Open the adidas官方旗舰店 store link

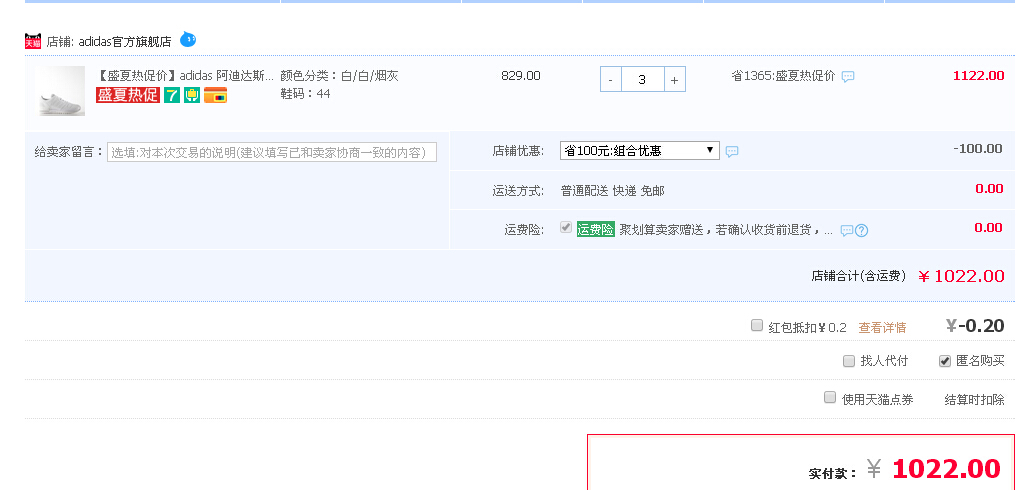pyautogui.click(x=125, y=42)
